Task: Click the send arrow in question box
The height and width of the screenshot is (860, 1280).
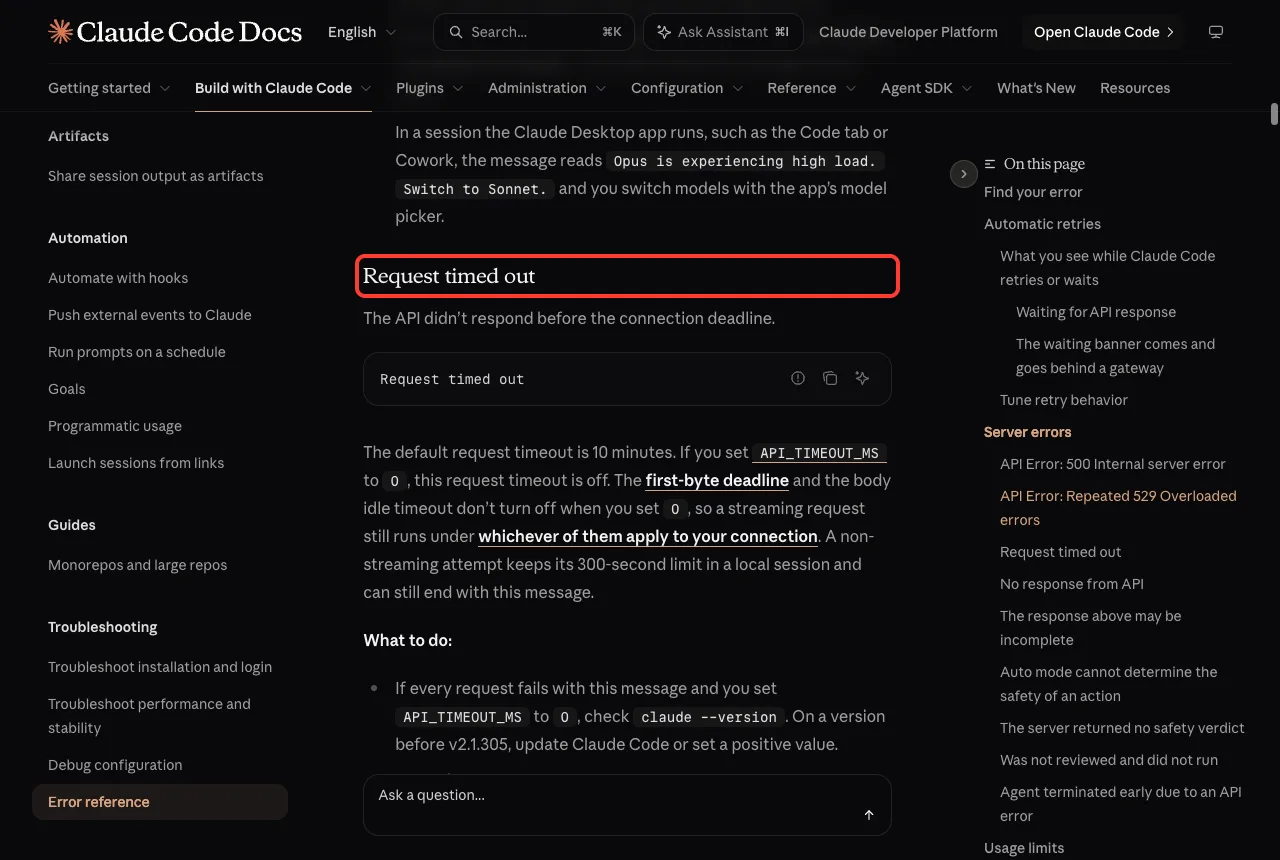Action: [869, 815]
